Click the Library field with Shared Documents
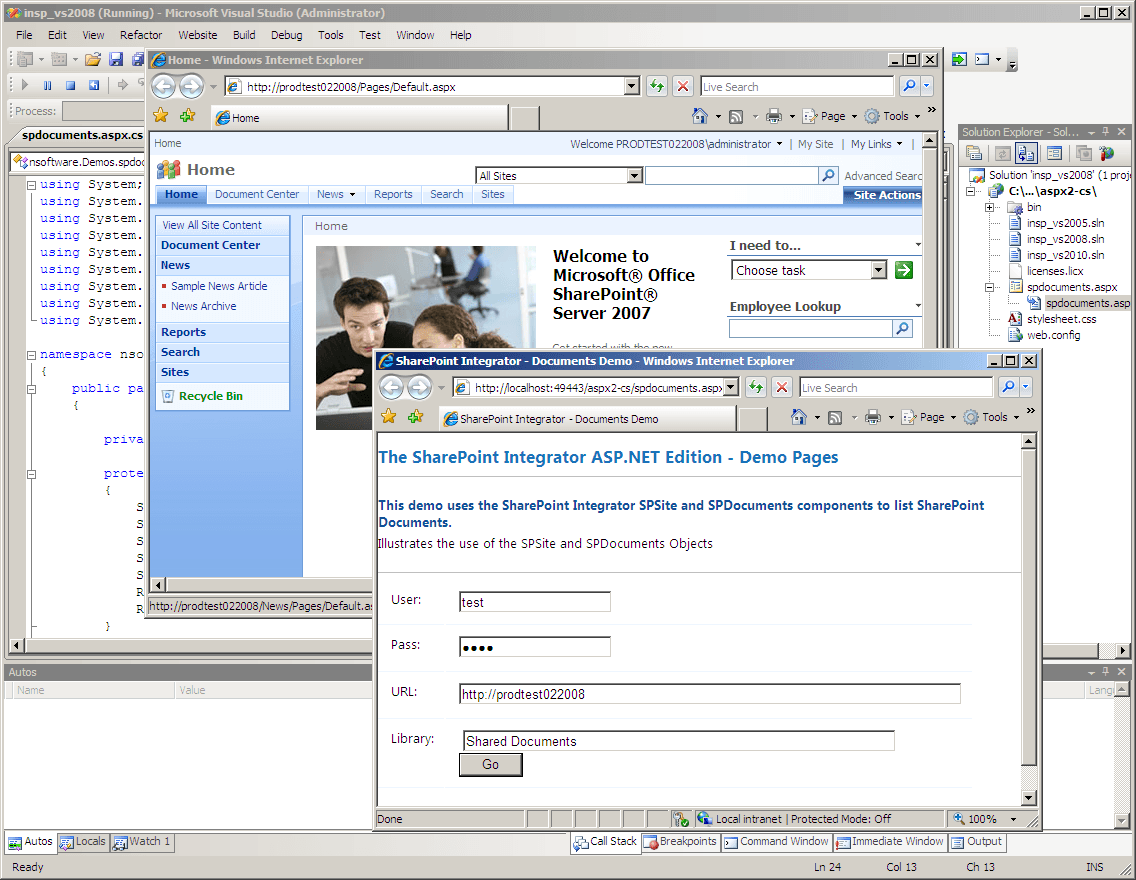This screenshot has height=880, width=1136. (679, 741)
